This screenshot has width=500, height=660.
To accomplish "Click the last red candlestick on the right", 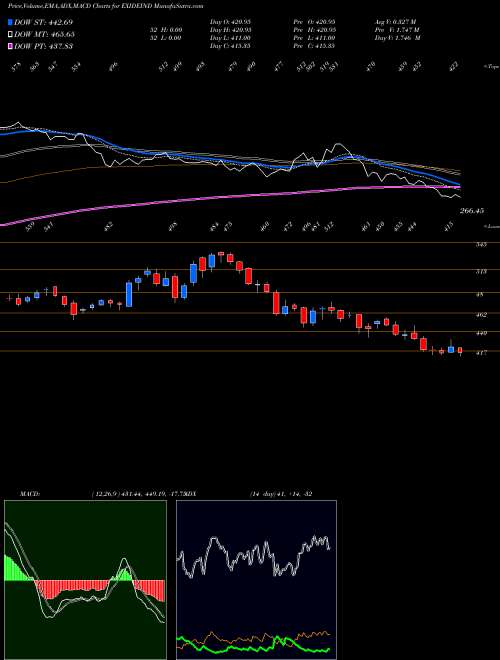I will (x=460, y=350).
